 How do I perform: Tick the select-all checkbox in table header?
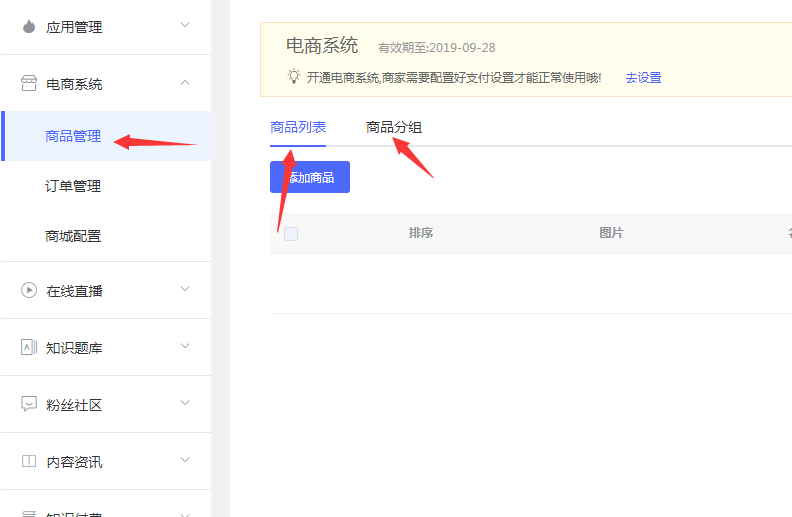pos(291,234)
